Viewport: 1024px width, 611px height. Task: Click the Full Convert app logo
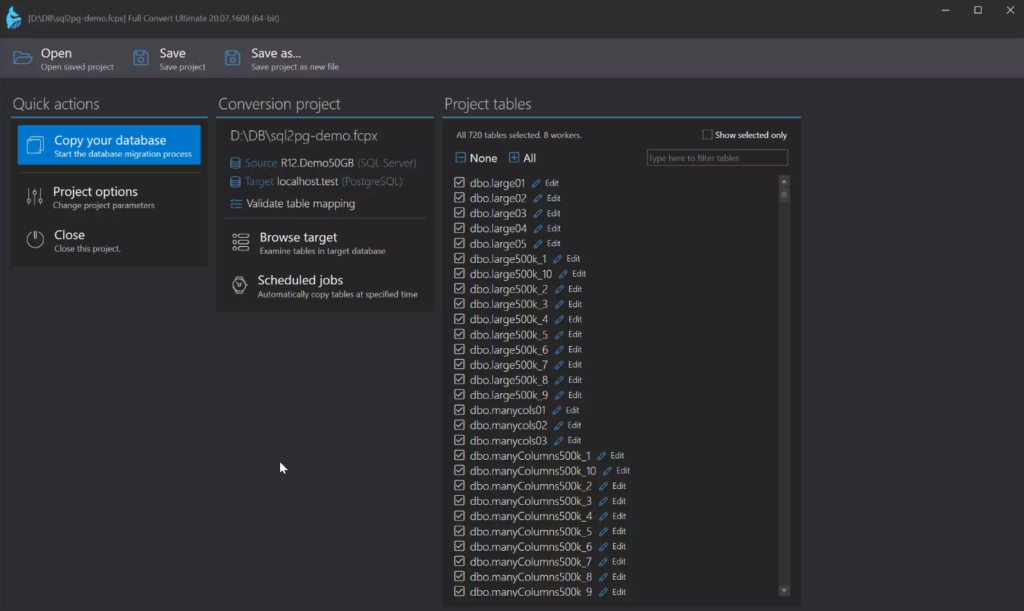click(13, 18)
